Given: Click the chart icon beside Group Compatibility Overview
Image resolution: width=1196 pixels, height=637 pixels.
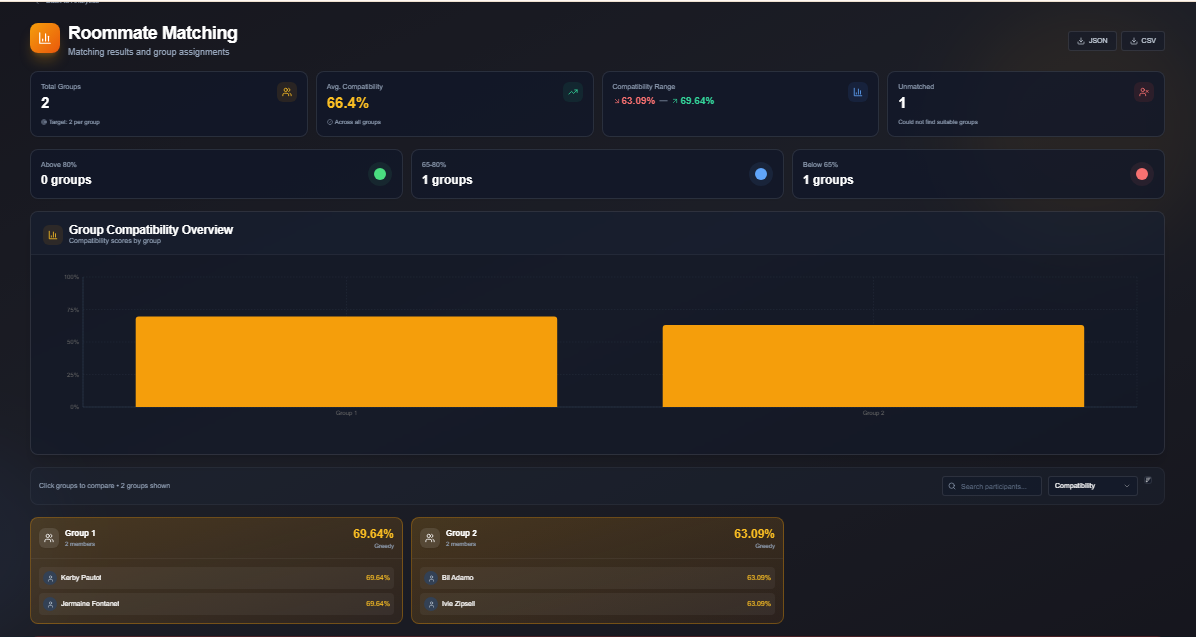Looking at the screenshot, I should (53, 235).
